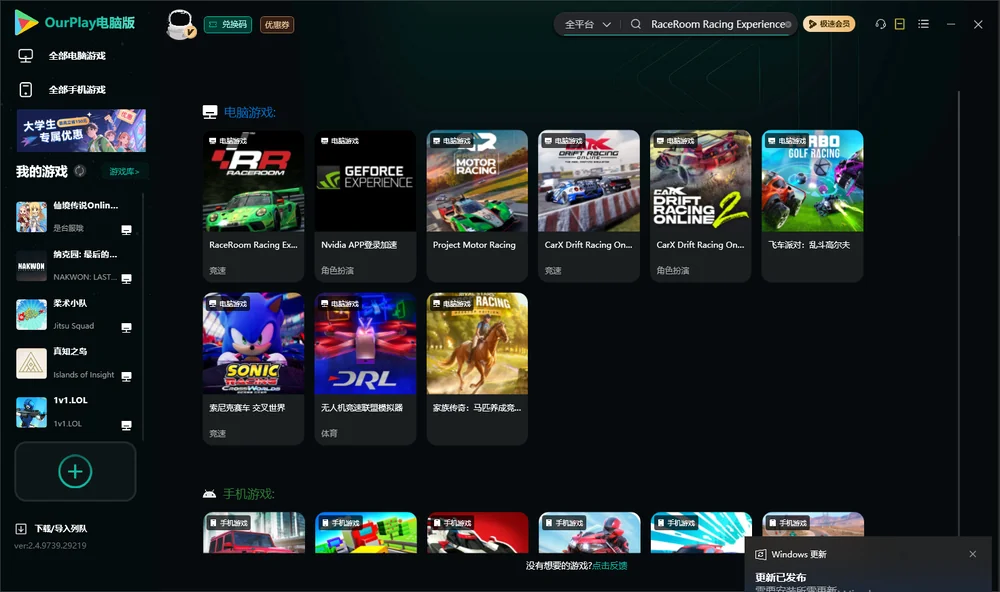Click PC icon beside Islands of Insight
This screenshot has height=592, width=1000.
coord(126,376)
